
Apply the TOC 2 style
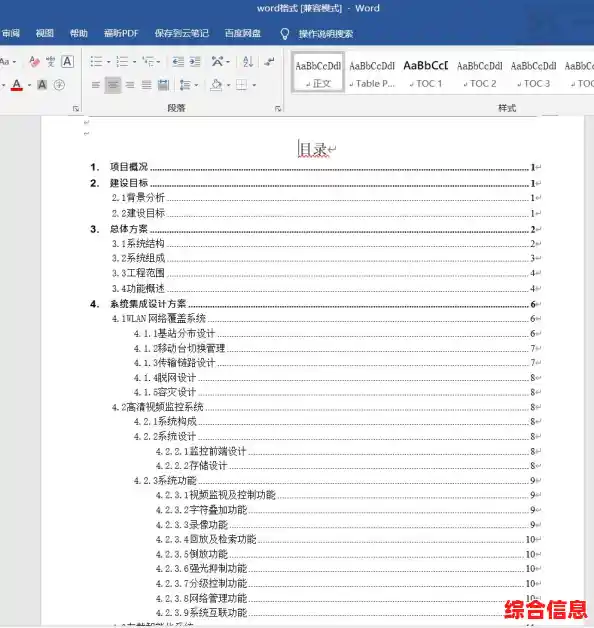(479, 73)
